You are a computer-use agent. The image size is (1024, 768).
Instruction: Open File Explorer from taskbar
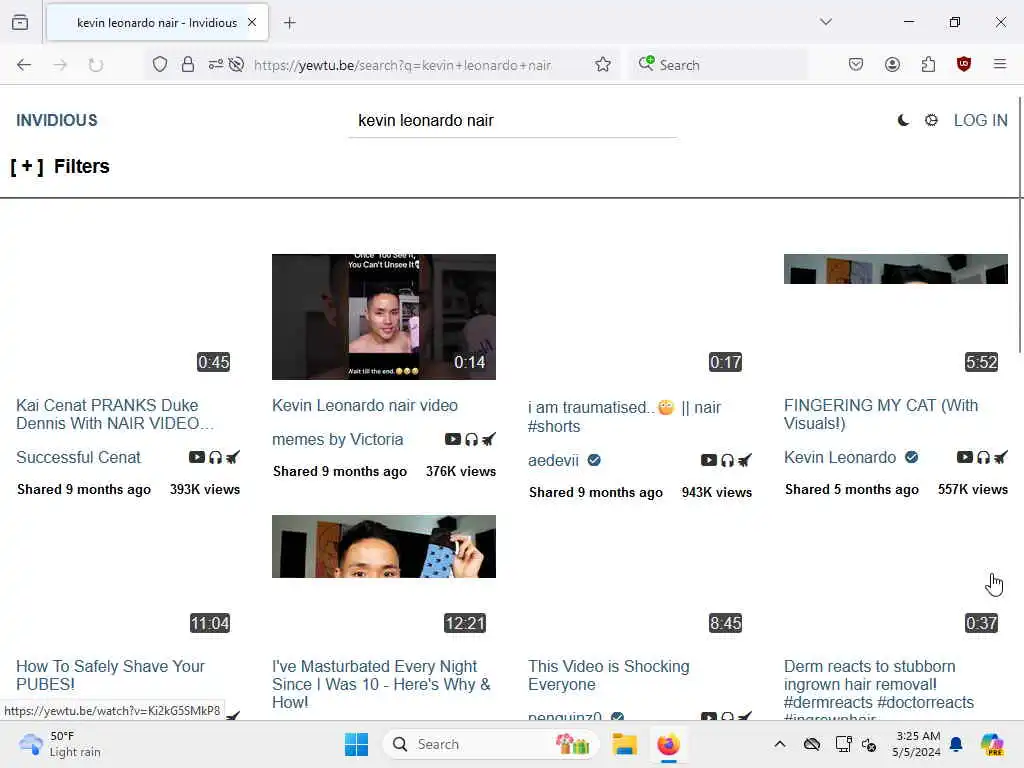pyautogui.click(x=624, y=744)
